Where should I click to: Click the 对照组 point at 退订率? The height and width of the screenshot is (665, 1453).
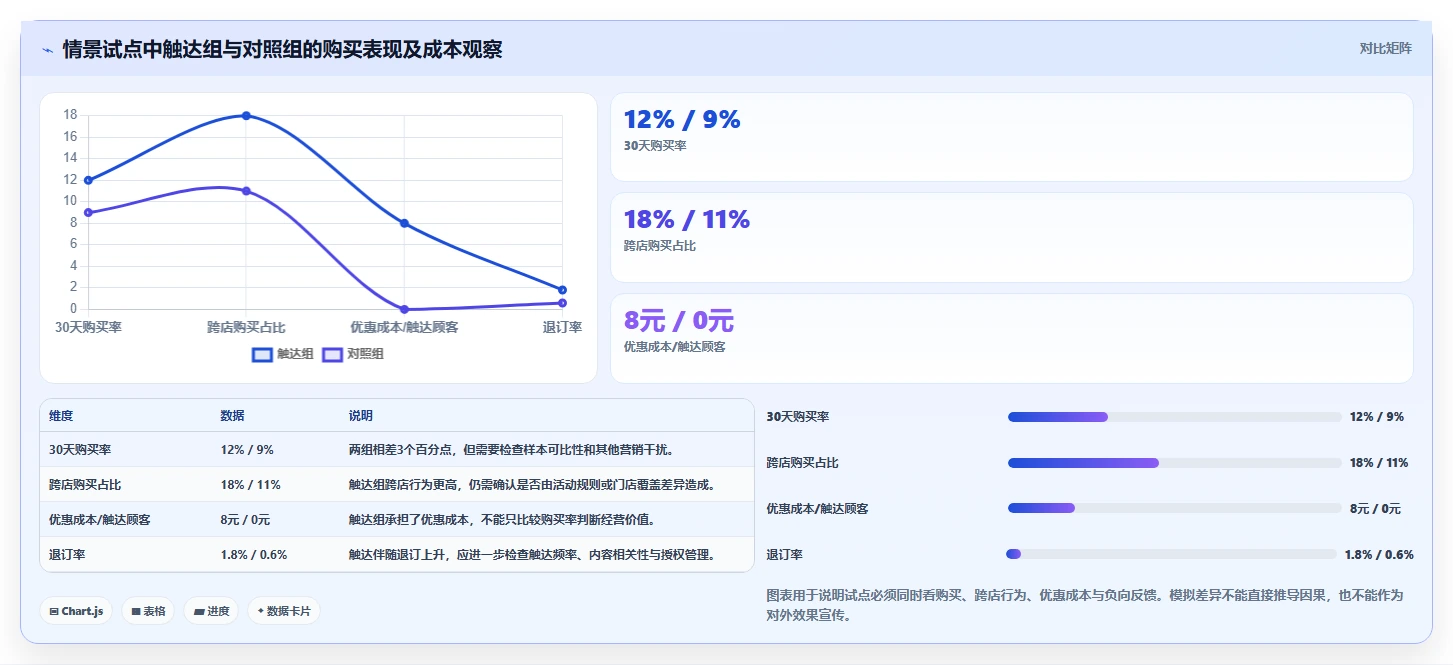(562, 303)
